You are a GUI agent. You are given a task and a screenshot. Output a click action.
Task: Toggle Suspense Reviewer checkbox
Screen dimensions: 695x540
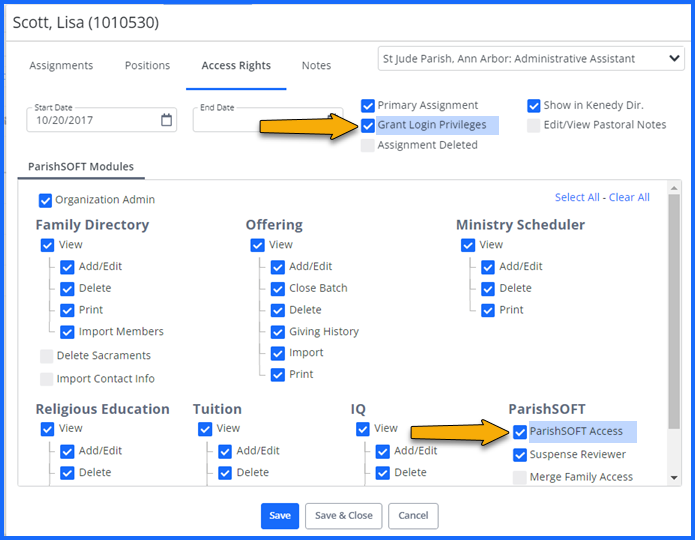(x=520, y=455)
